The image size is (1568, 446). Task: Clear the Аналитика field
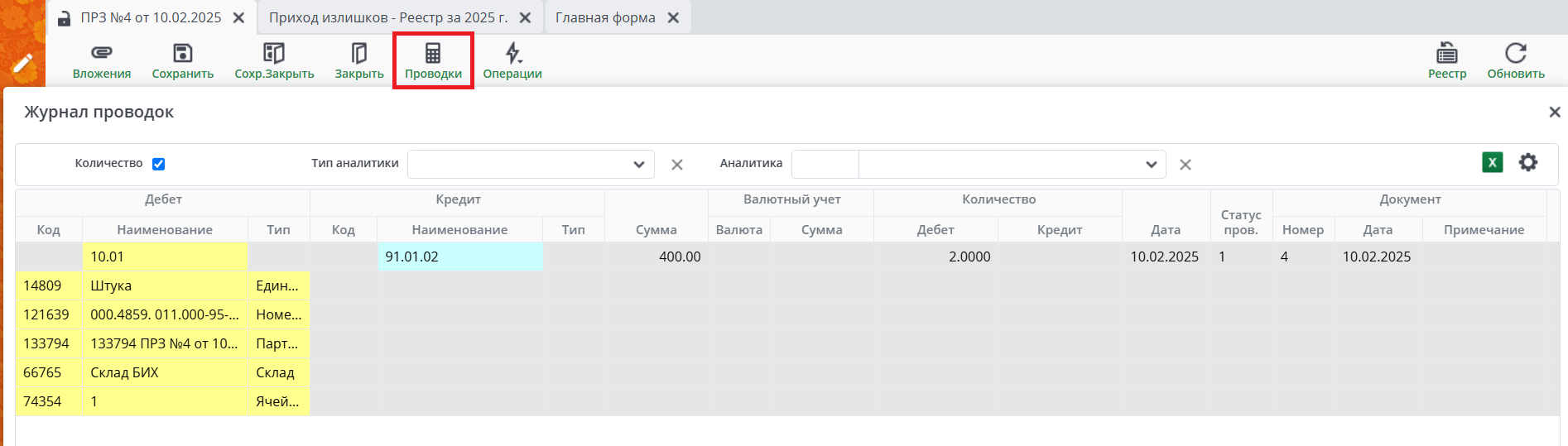[1185, 165]
